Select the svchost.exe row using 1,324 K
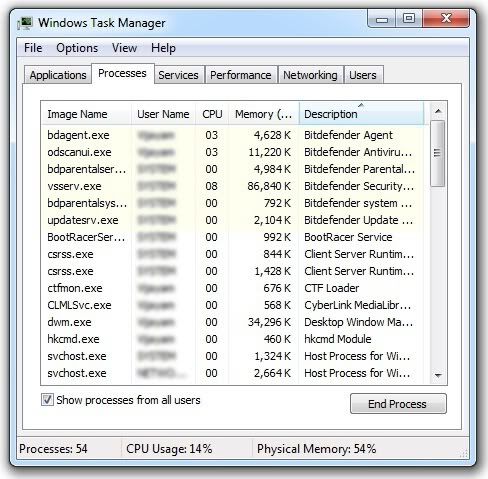Viewport: 488px width, 479px height. click(x=232, y=356)
